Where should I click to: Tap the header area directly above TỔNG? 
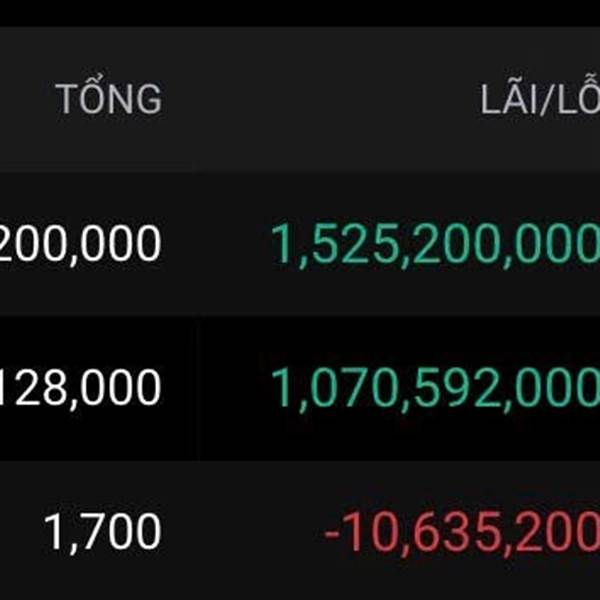(x=108, y=50)
